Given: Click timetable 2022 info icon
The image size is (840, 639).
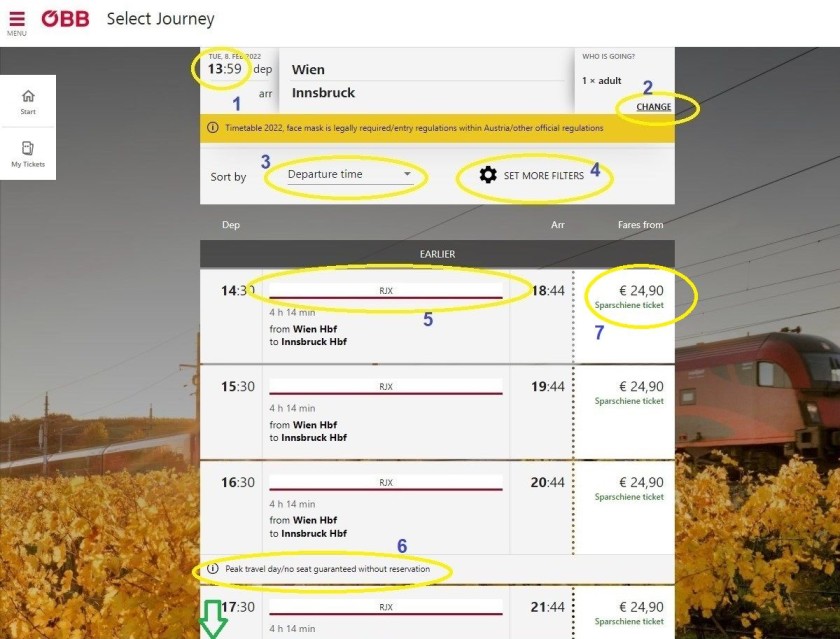Looking at the screenshot, I should [212, 128].
